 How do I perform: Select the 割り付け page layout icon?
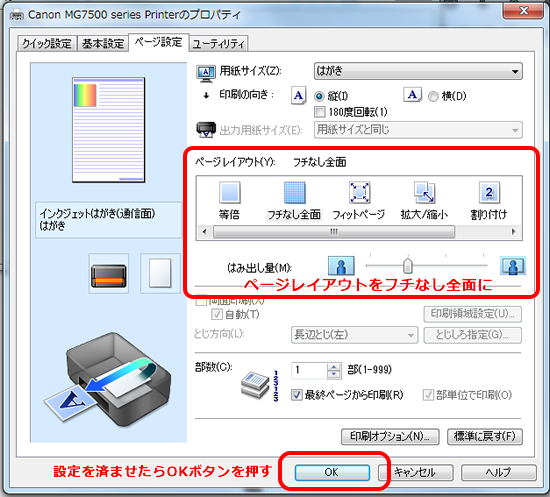(x=489, y=193)
